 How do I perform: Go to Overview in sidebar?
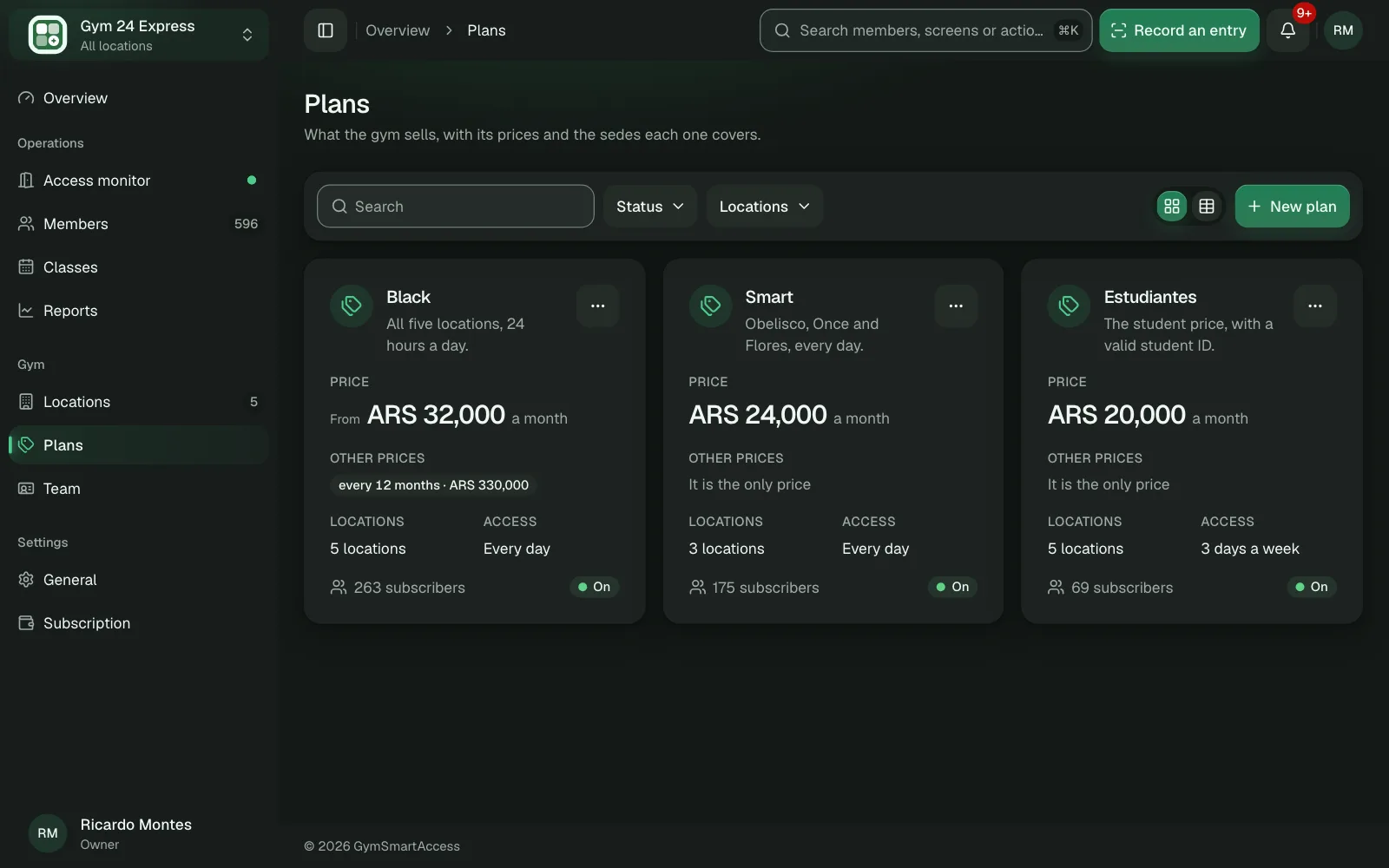tap(139, 98)
